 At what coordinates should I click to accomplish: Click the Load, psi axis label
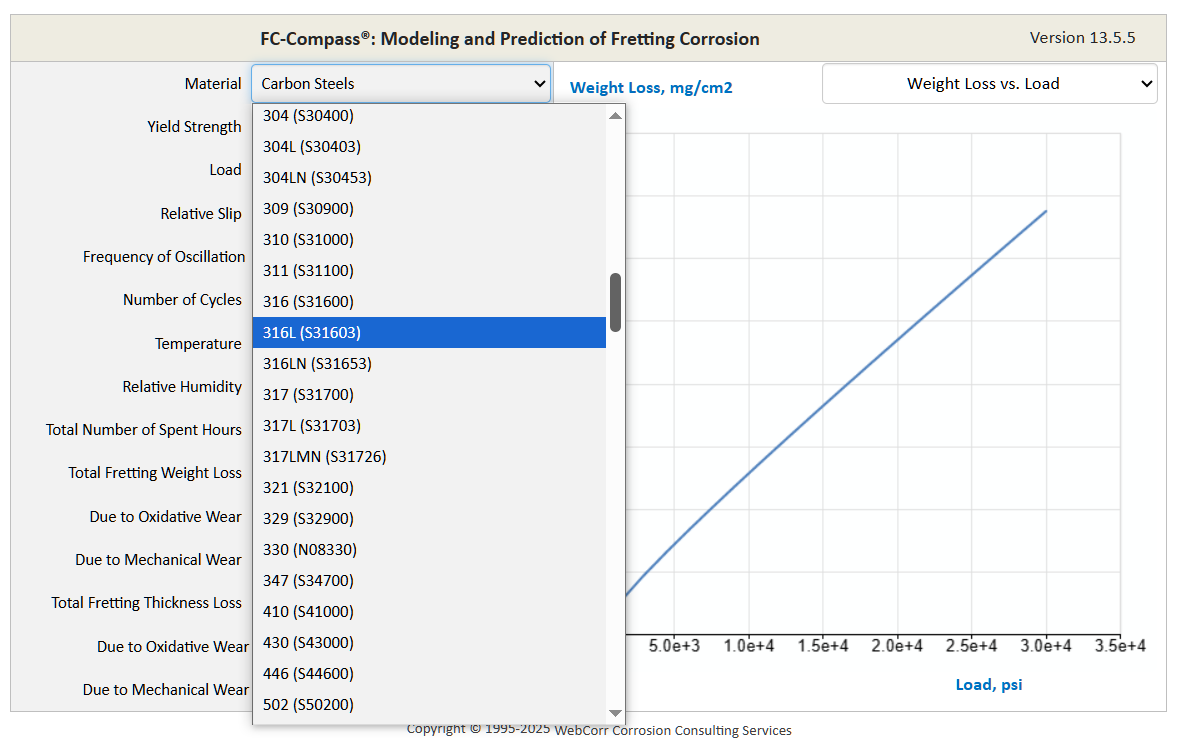coord(989,685)
